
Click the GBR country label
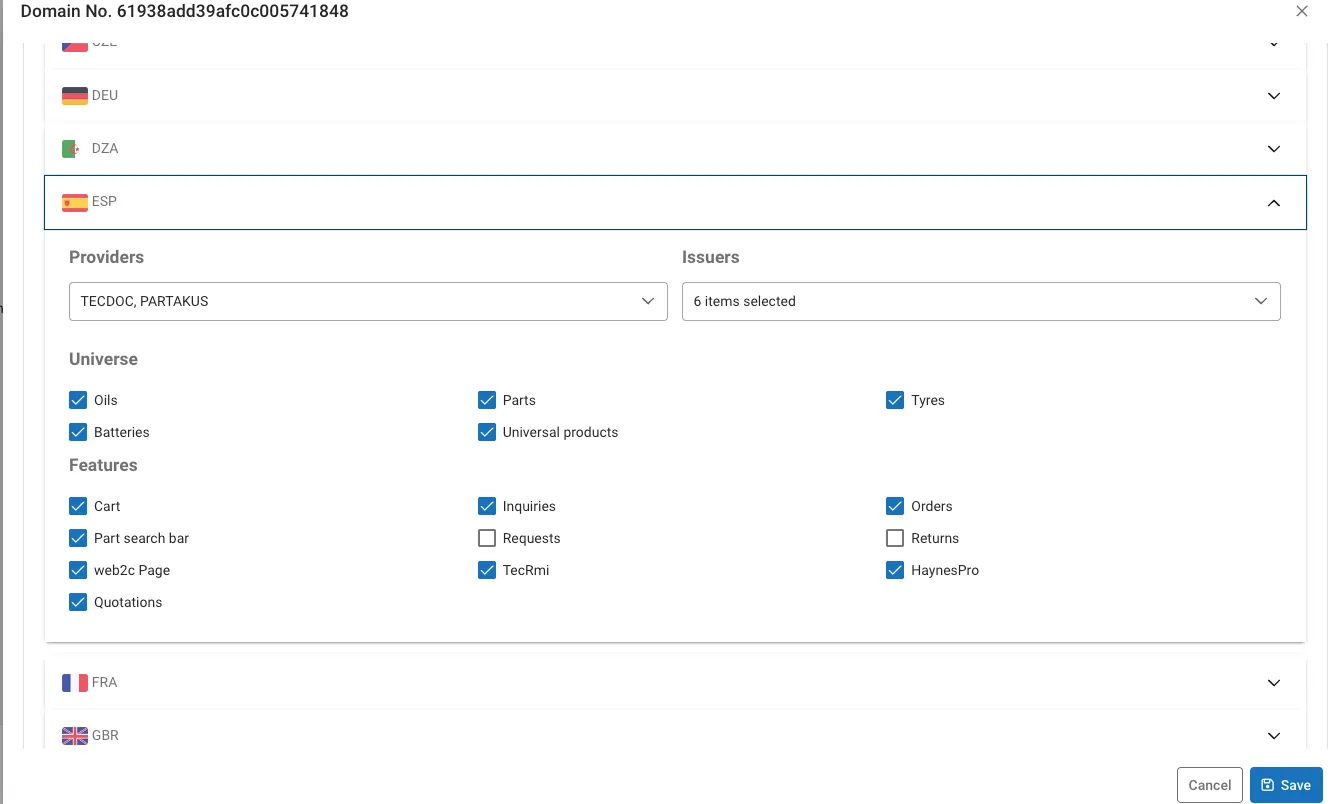tap(105, 736)
